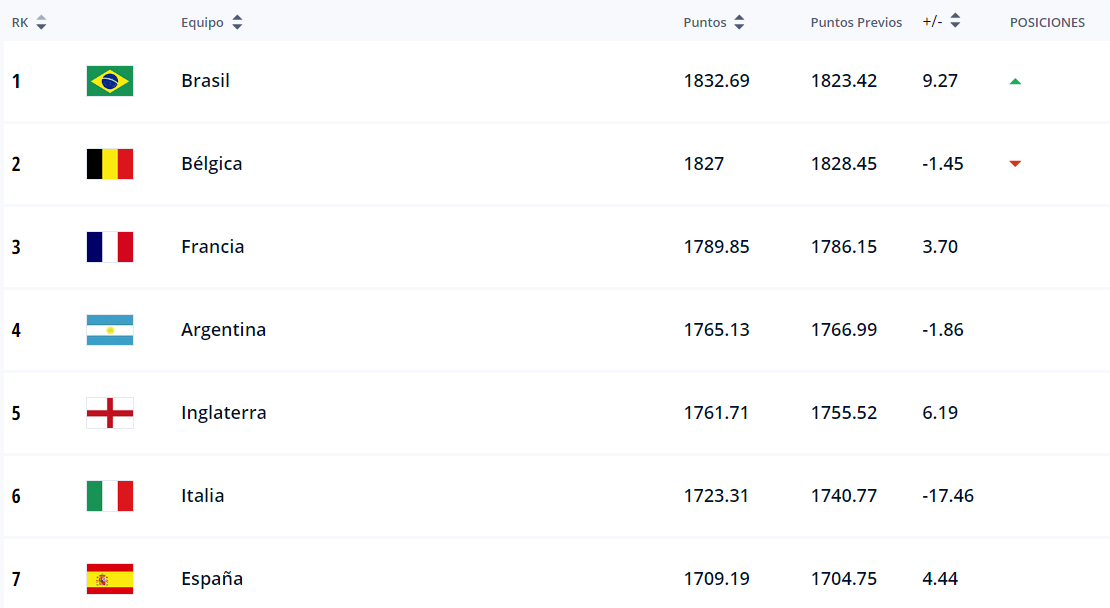Click the Francia flag icon

point(108,246)
